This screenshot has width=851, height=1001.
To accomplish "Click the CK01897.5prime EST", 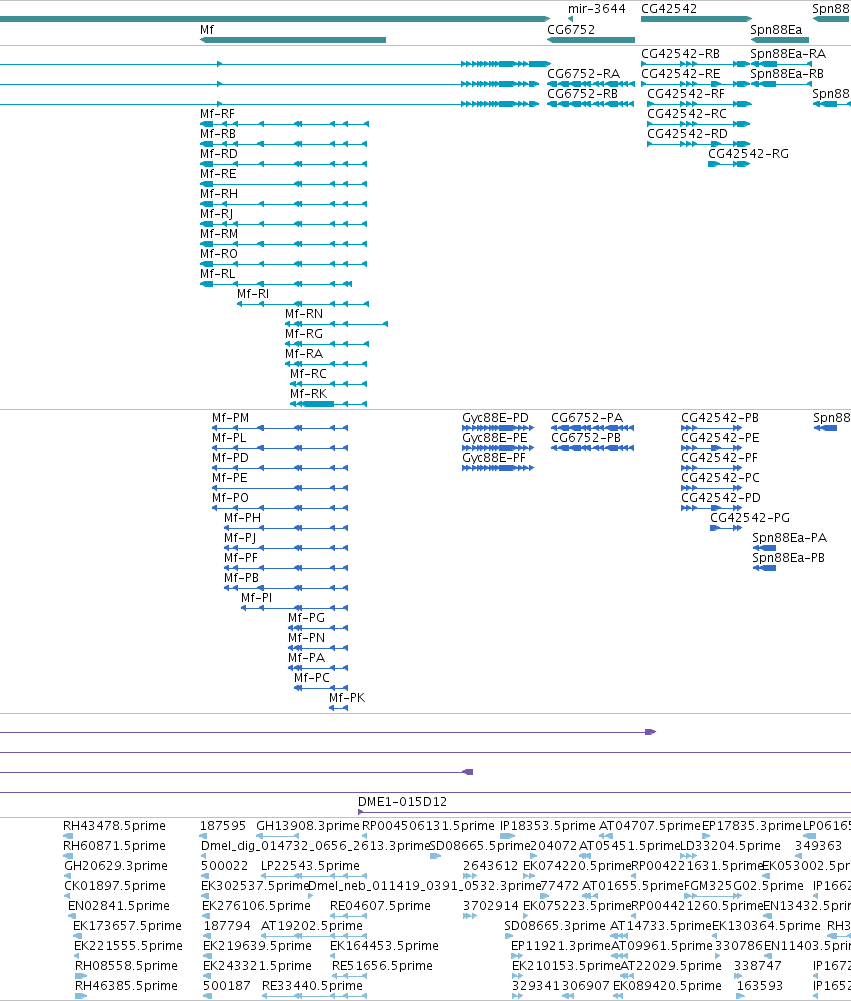I will click(67, 896).
